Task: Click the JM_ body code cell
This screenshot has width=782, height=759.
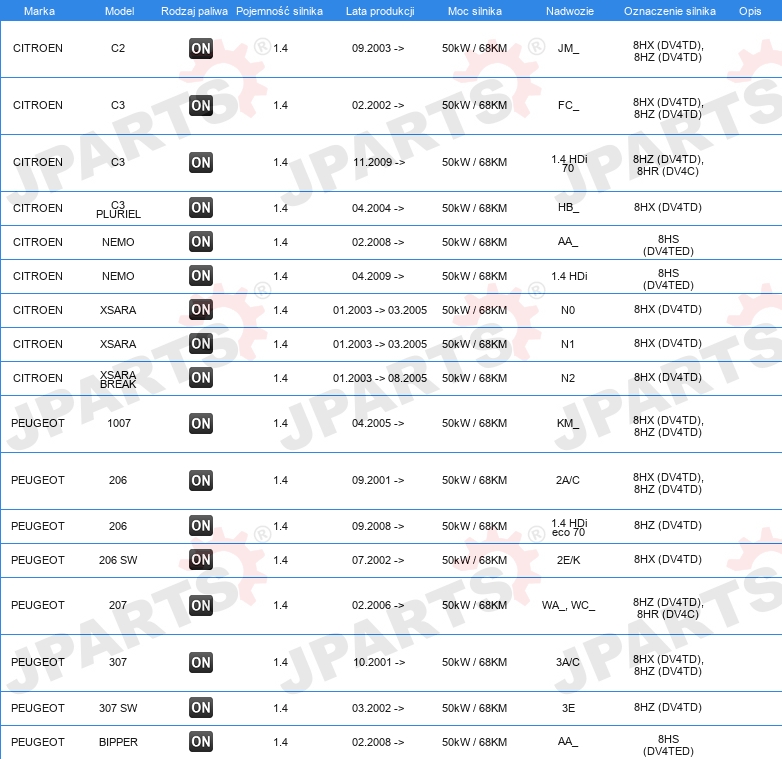Action: pos(569,48)
